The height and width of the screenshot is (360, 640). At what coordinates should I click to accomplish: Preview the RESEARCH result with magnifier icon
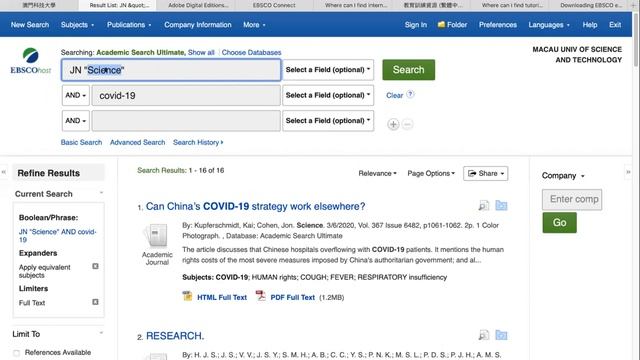484,335
